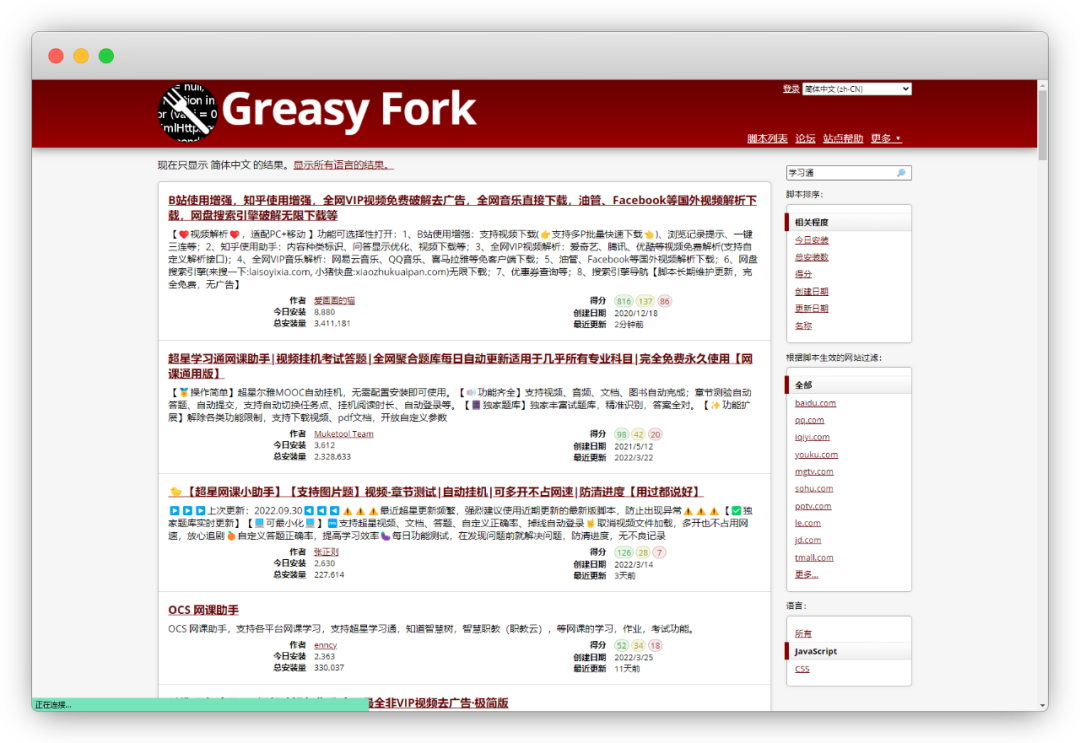
Task: Click the green 98 score badge
Action: click(x=621, y=435)
